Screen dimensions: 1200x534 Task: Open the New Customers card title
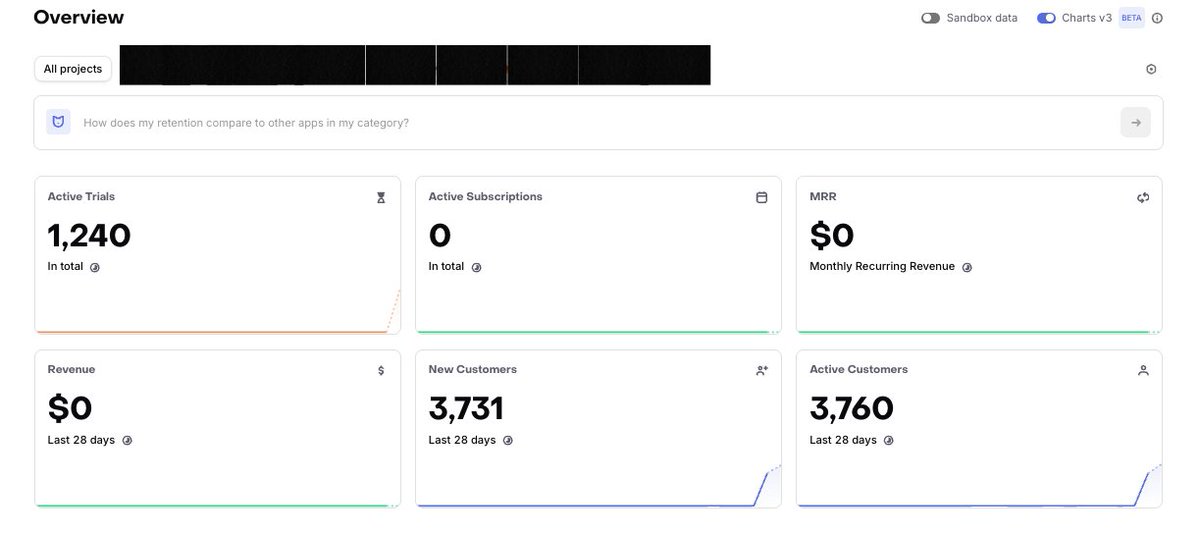[x=472, y=370]
